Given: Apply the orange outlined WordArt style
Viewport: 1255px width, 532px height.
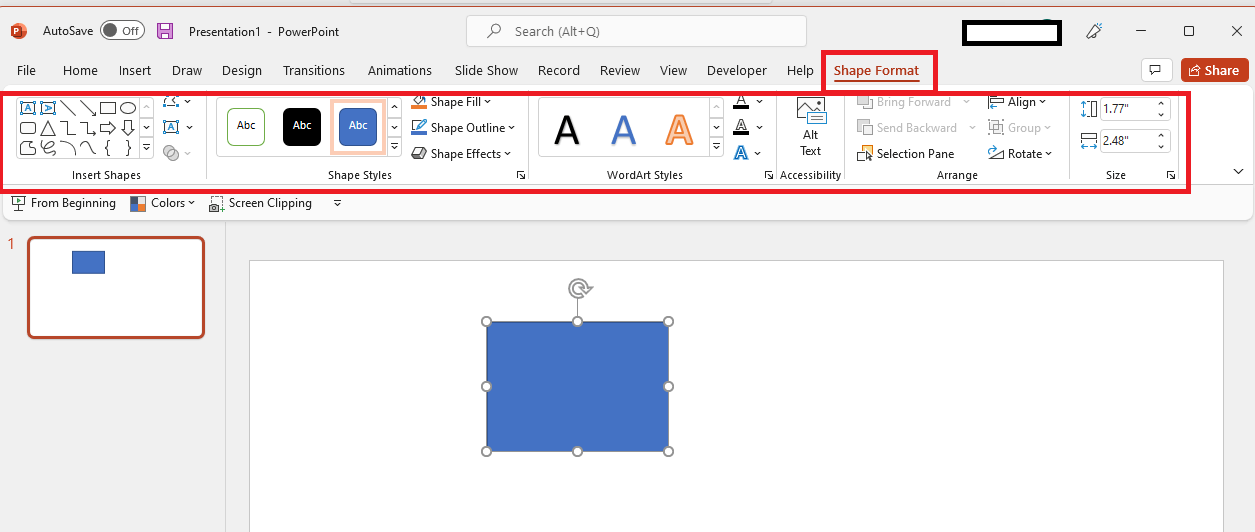Looking at the screenshot, I should (x=680, y=129).
